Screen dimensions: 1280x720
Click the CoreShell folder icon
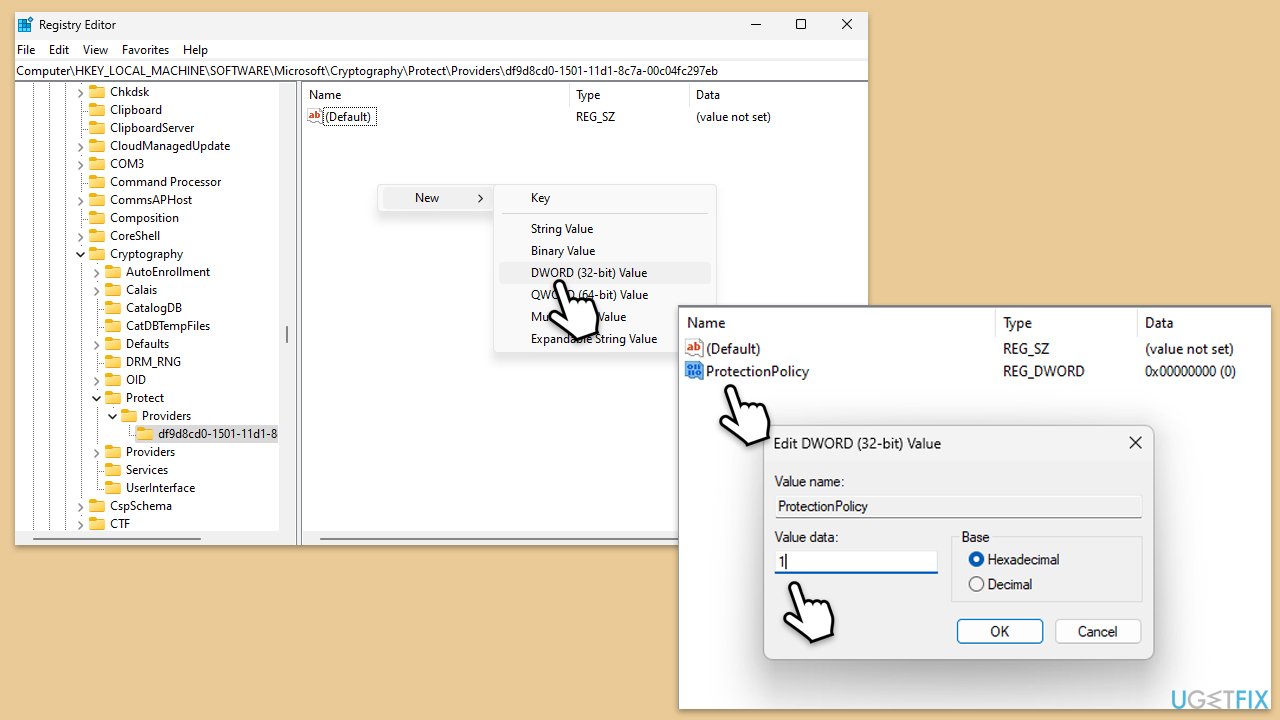click(97, 236)
